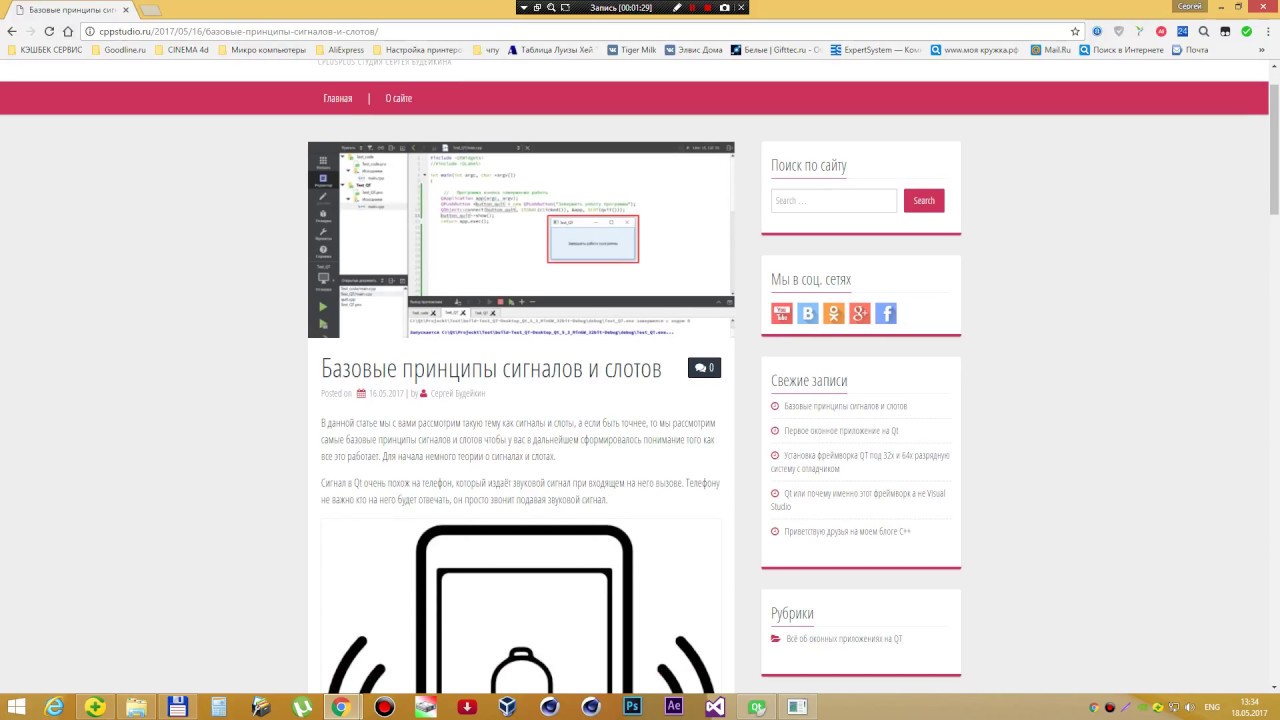Open the Сергей Chrome profile button
The height and width of the screenshot is (720, 1280).
click(1190, 6)
